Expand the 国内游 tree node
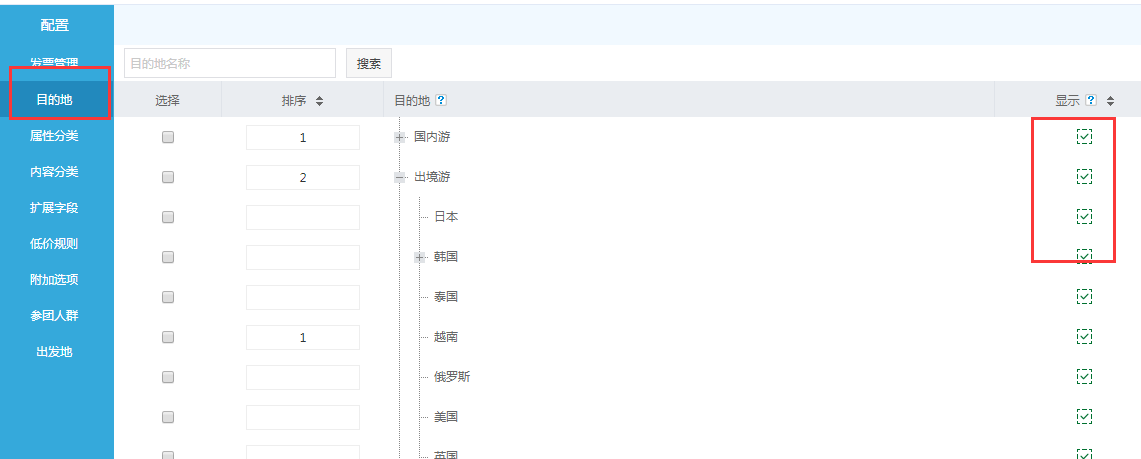The height and width of the screenshot is (459, 1141). 400,137
